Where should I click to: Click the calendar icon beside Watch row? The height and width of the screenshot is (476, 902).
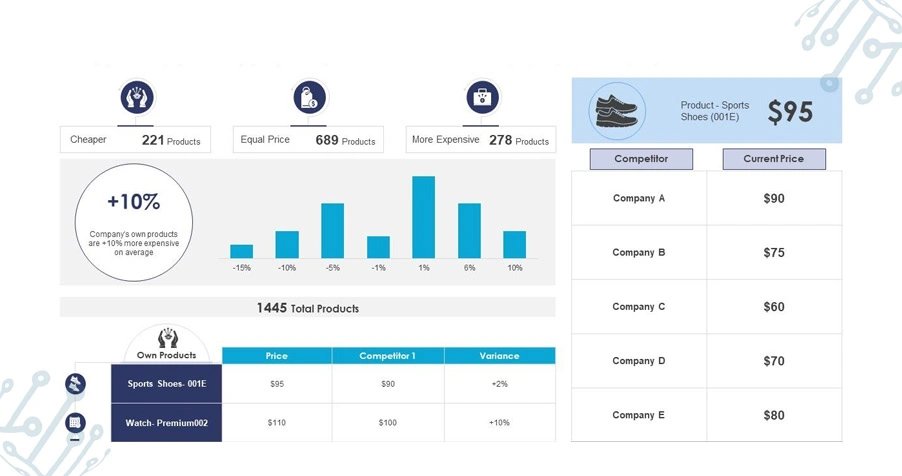click(x=75, y=422)
